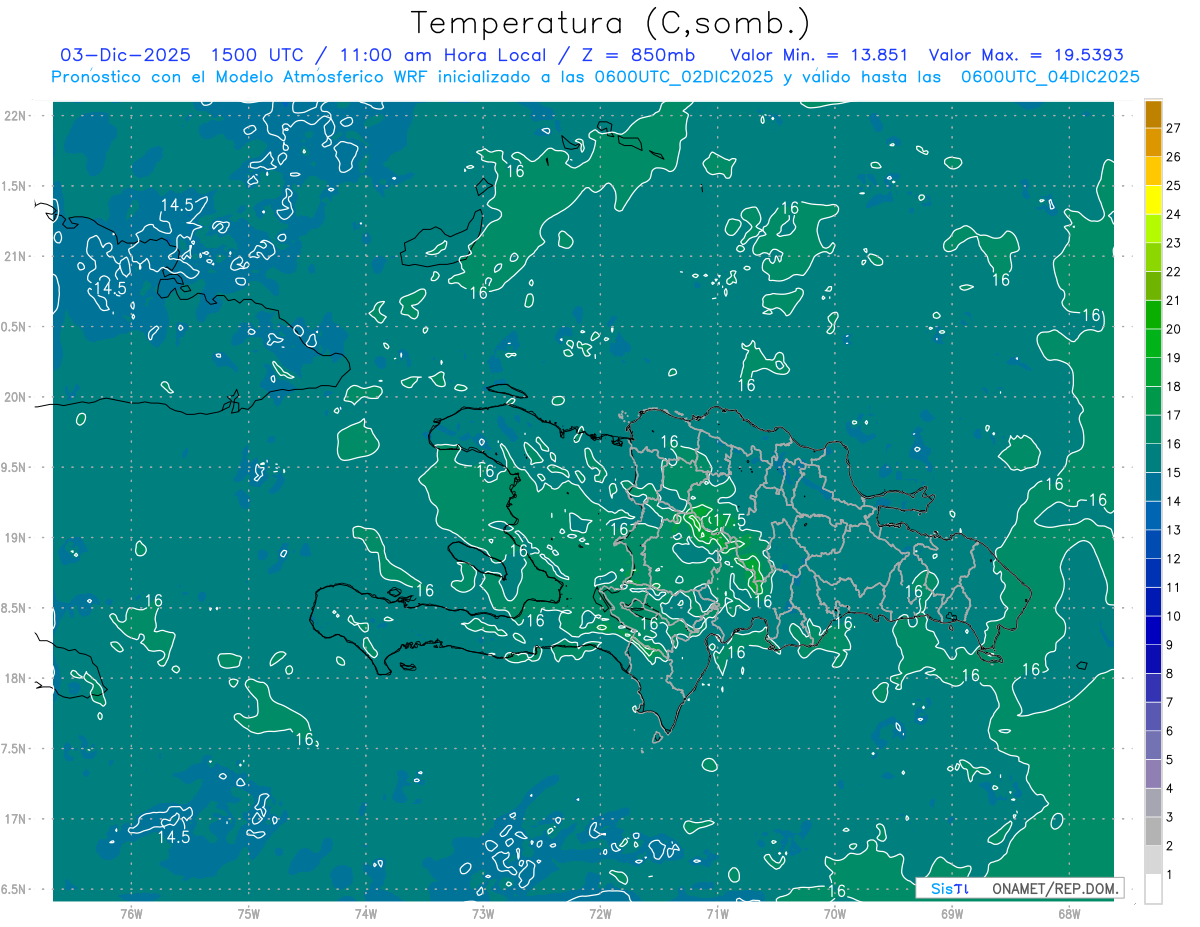This screenshot has width=1200, height=927.
Task: Click "Valor Min. = 13.851" value
Action: 819,55
